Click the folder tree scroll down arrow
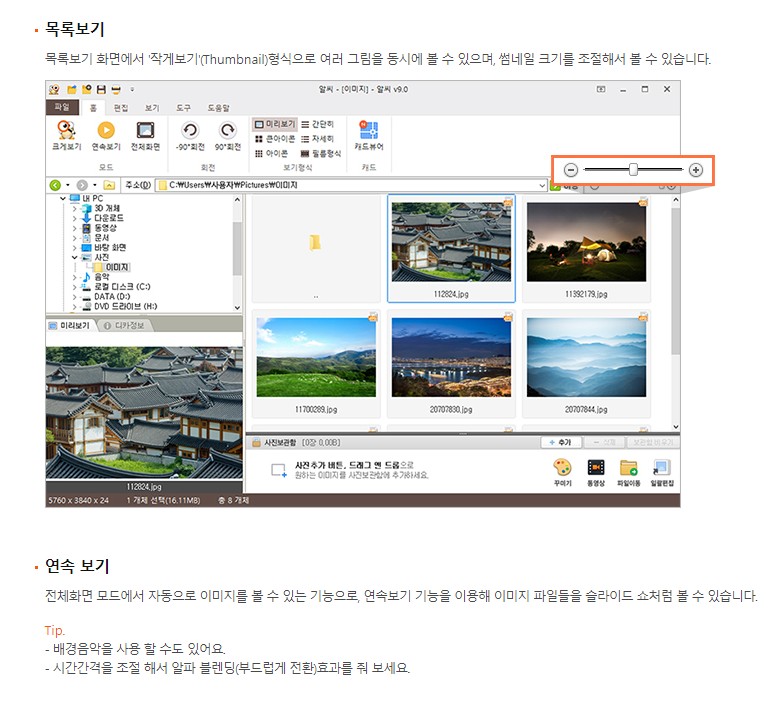The width and height of the screenshot is (783, 707). (x=237, y=308)
